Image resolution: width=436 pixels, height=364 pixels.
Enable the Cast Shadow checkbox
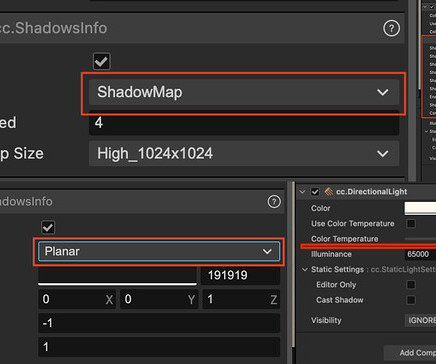[411, 300]
